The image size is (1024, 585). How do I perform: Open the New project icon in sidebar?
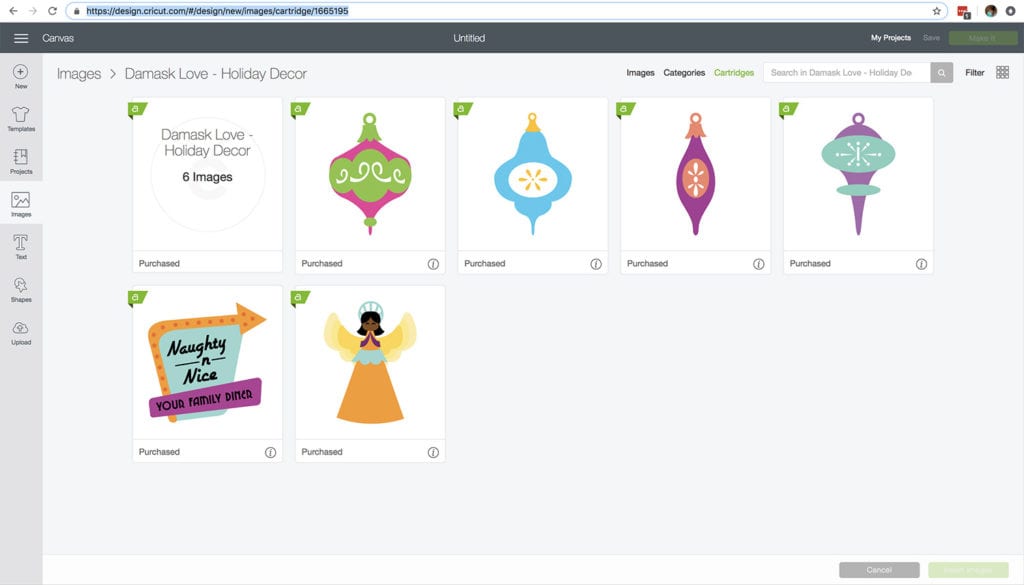(21, 76)
